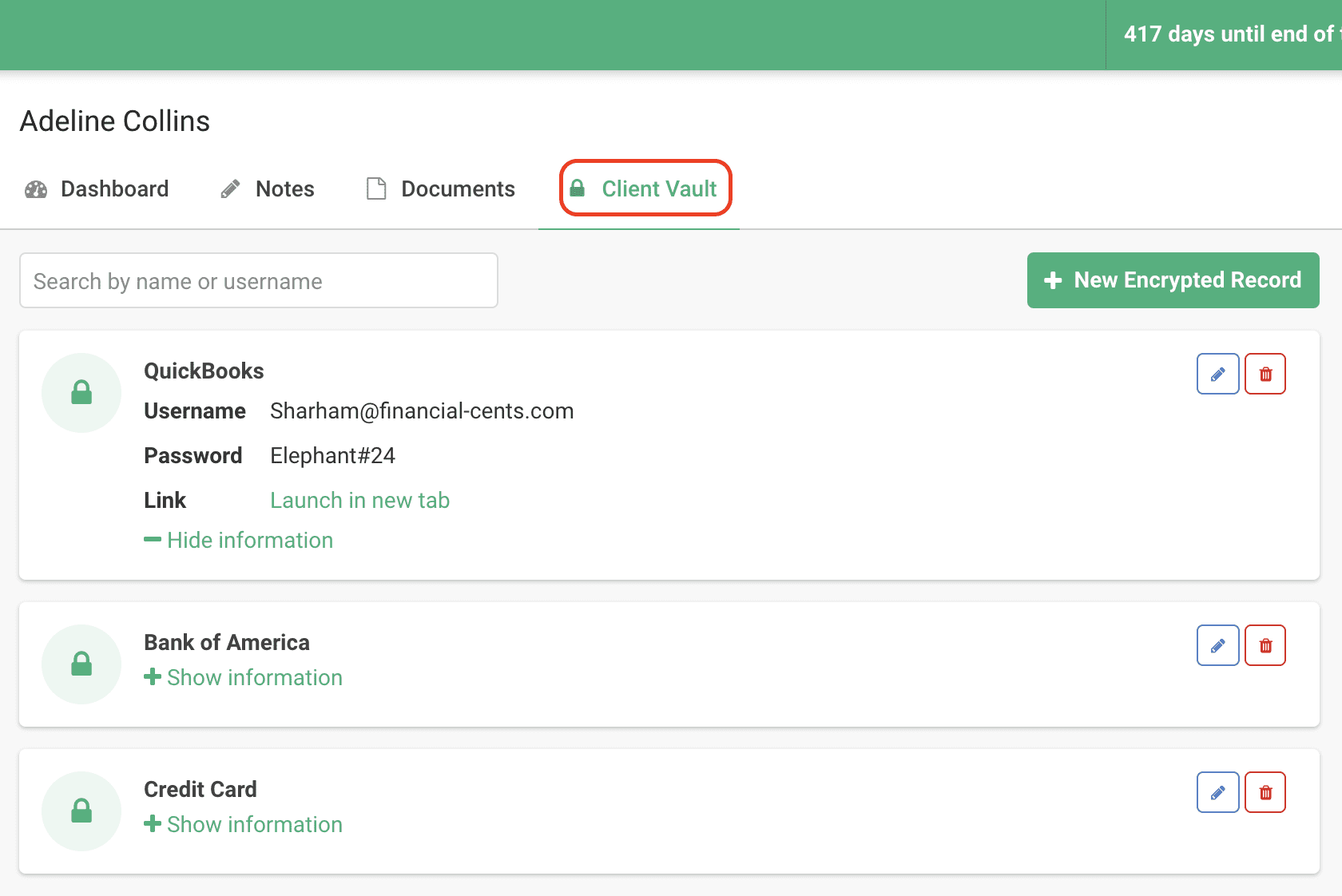The height and width of the screenshot is (896, 1342).
Task: Edit the Bank of America record
Action: [x=1217, y=645]
